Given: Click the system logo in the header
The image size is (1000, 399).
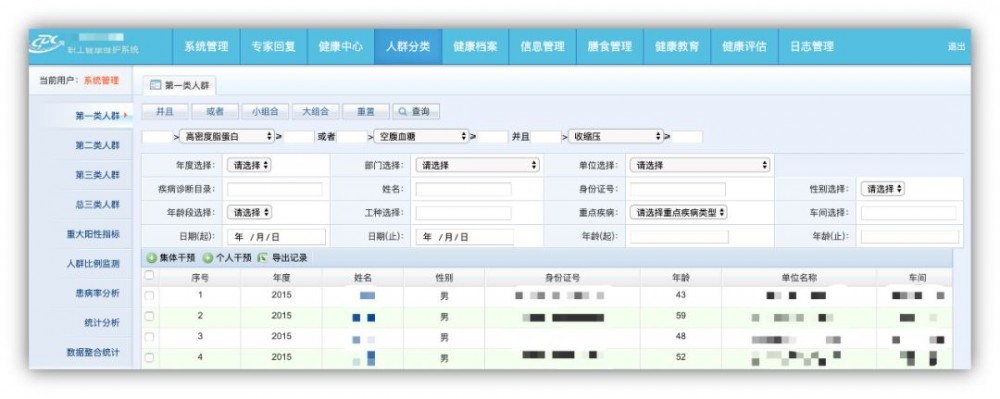Looking at the screenshot, I should [47, 43].
